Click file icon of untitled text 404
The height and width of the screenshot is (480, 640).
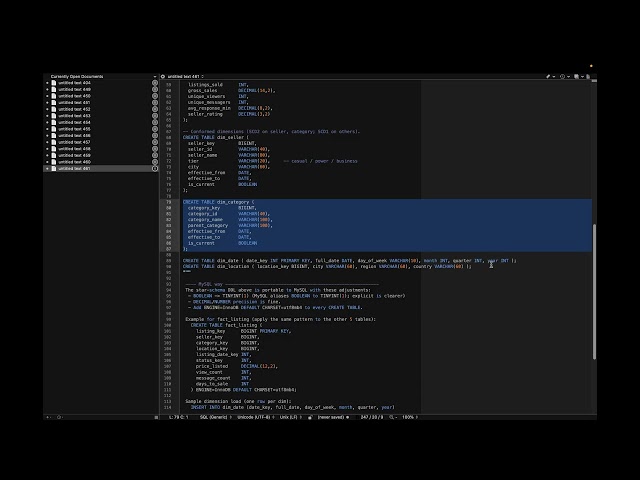tap(53, 83)
